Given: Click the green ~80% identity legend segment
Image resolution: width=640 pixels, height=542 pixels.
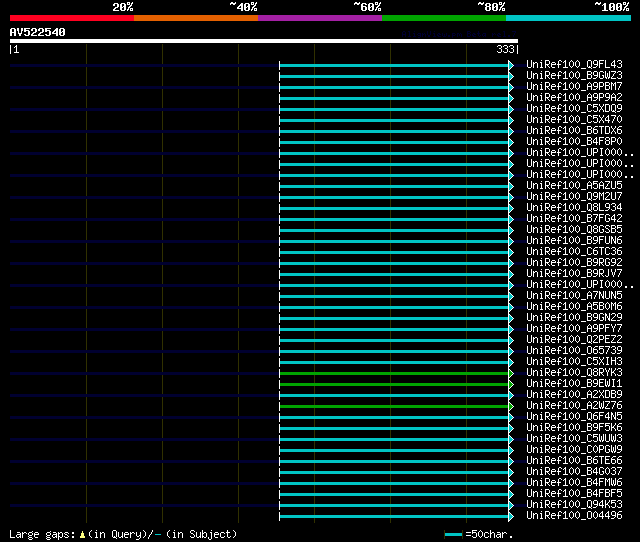Looking at the screenshot, I should 444,18.
